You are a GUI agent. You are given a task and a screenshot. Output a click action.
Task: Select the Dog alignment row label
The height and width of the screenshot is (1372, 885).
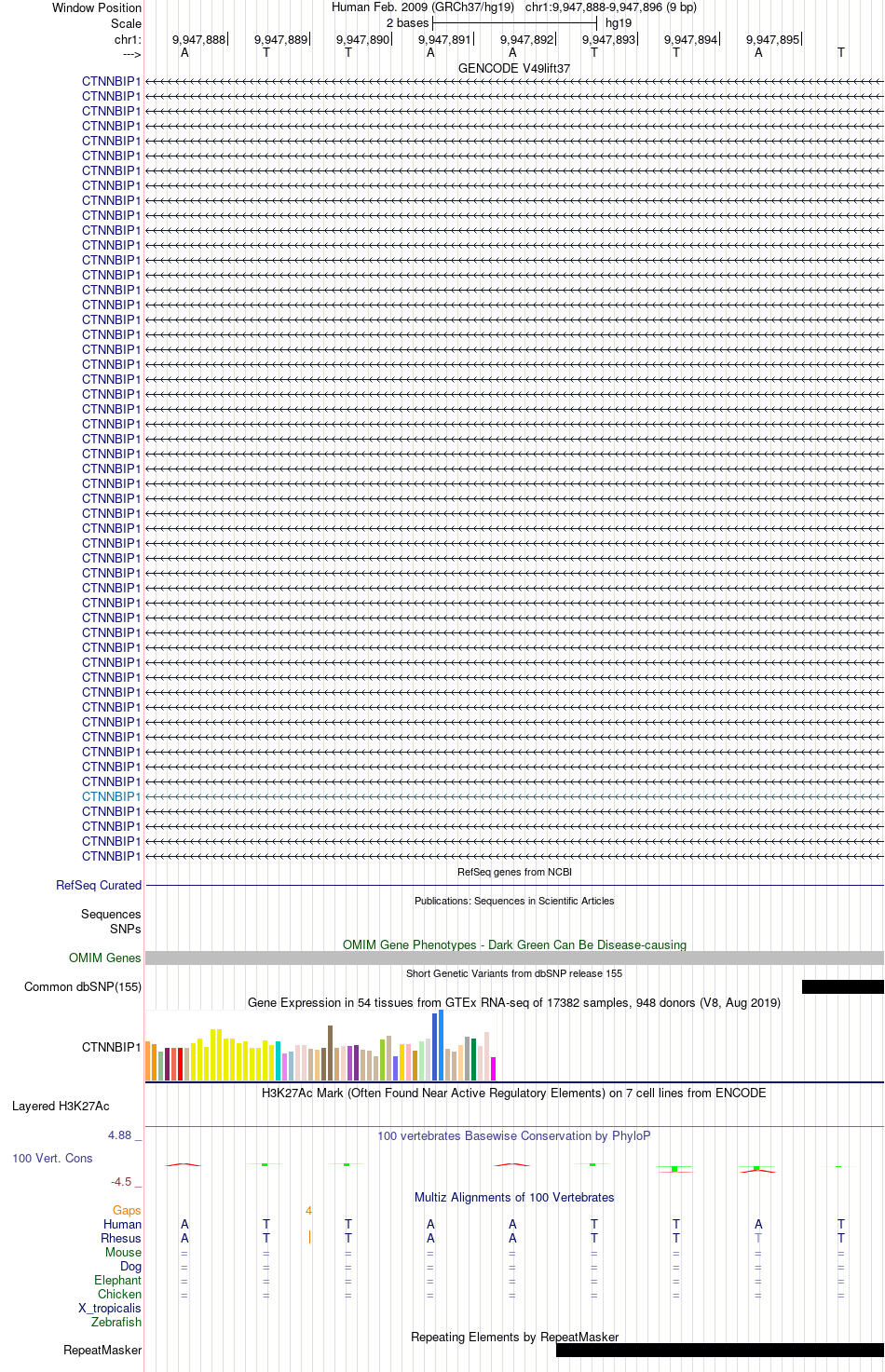pyautogui.click(x=130, y=1267)
